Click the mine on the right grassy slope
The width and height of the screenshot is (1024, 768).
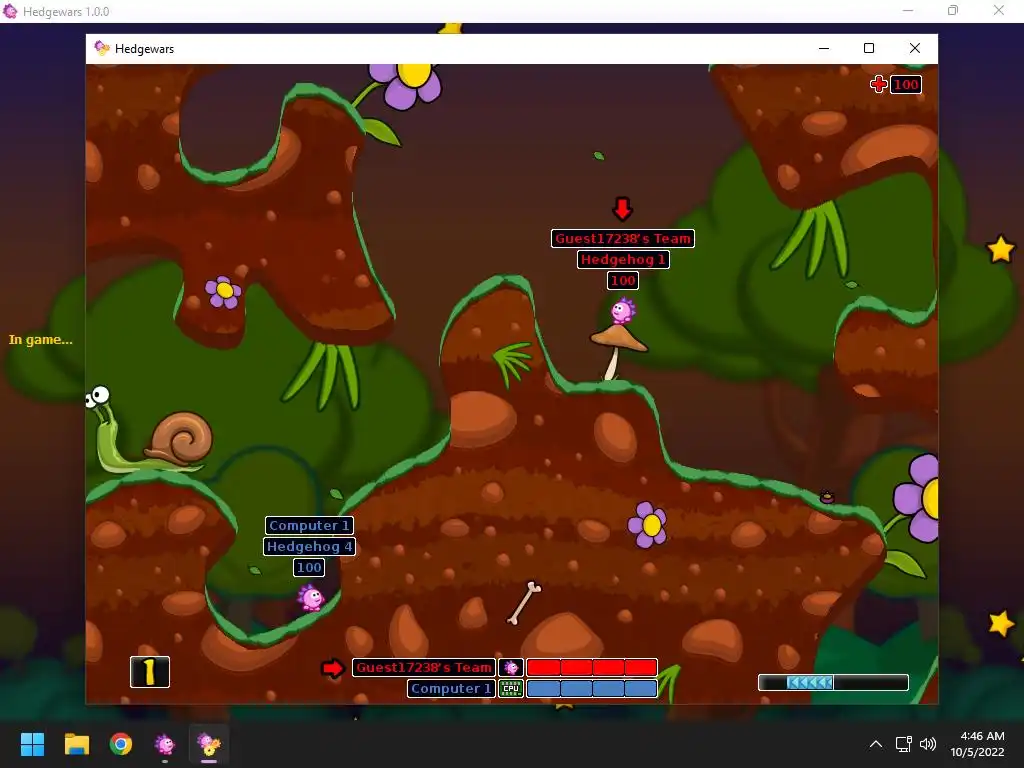coord(827,498)
